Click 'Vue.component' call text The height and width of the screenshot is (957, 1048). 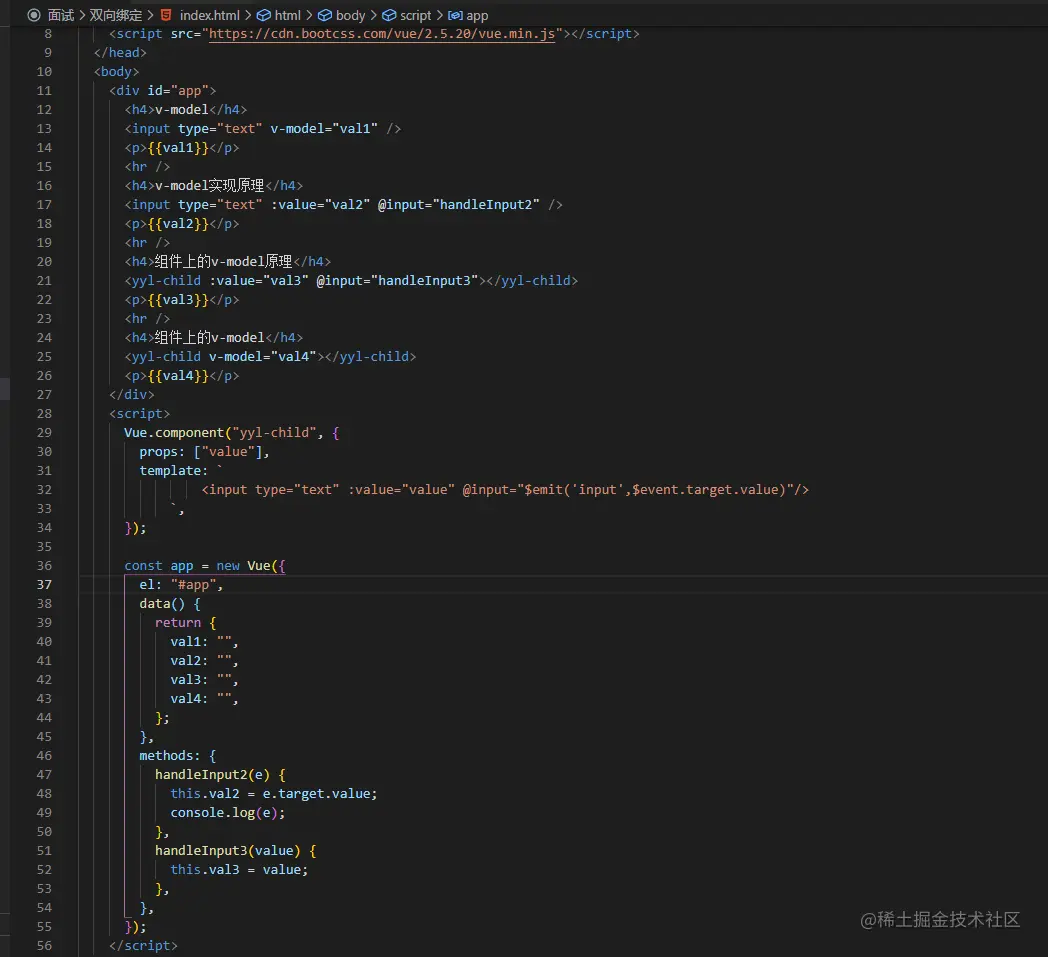174,432
